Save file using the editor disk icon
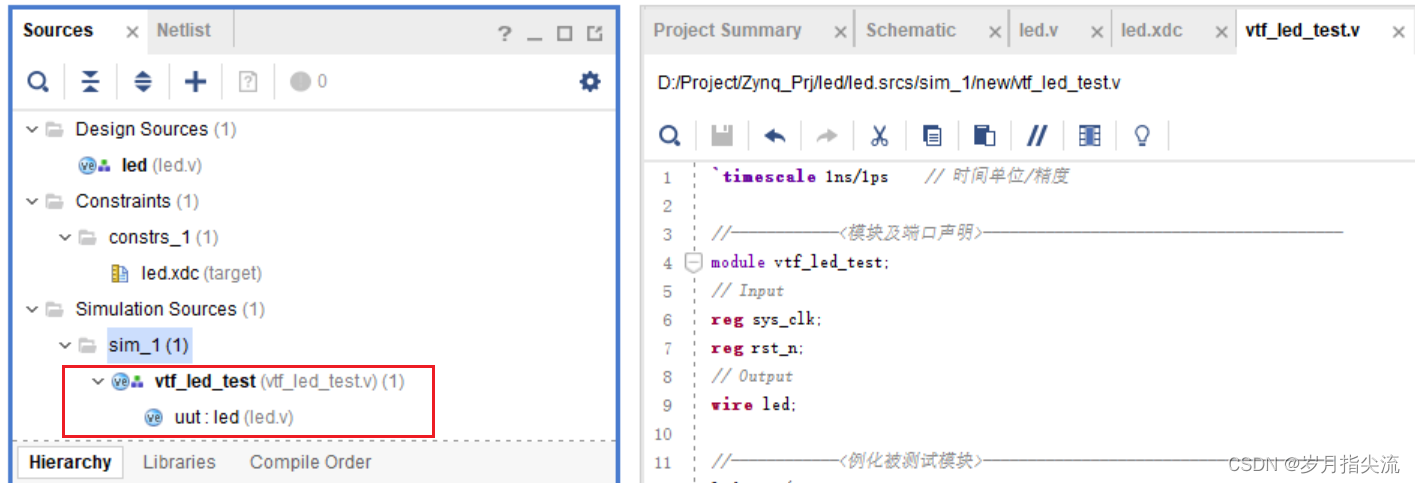Image resolution: width=1415 pixels, height=483 pixels. 722,135
